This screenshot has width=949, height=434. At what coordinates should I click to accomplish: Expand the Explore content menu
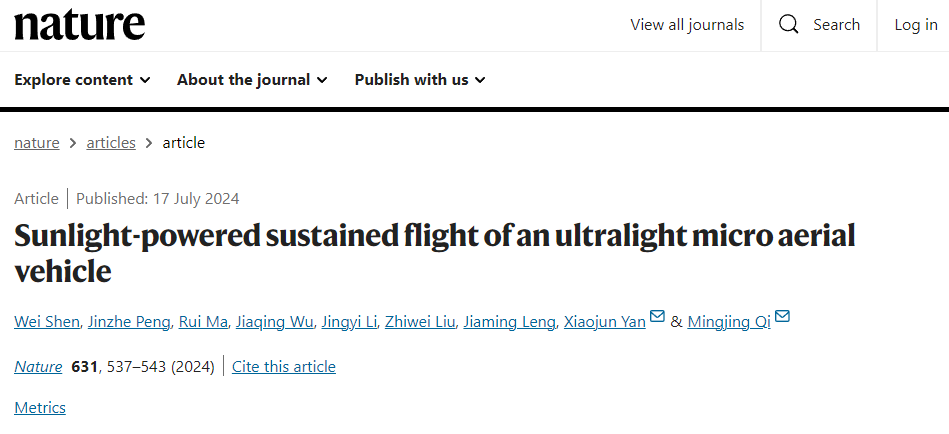(82, 80)
